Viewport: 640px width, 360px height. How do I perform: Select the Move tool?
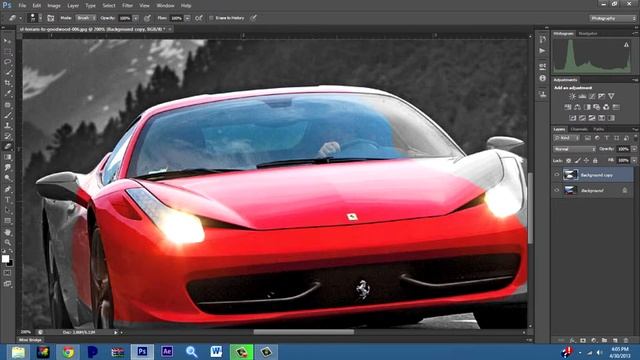[x=7, y=41]
